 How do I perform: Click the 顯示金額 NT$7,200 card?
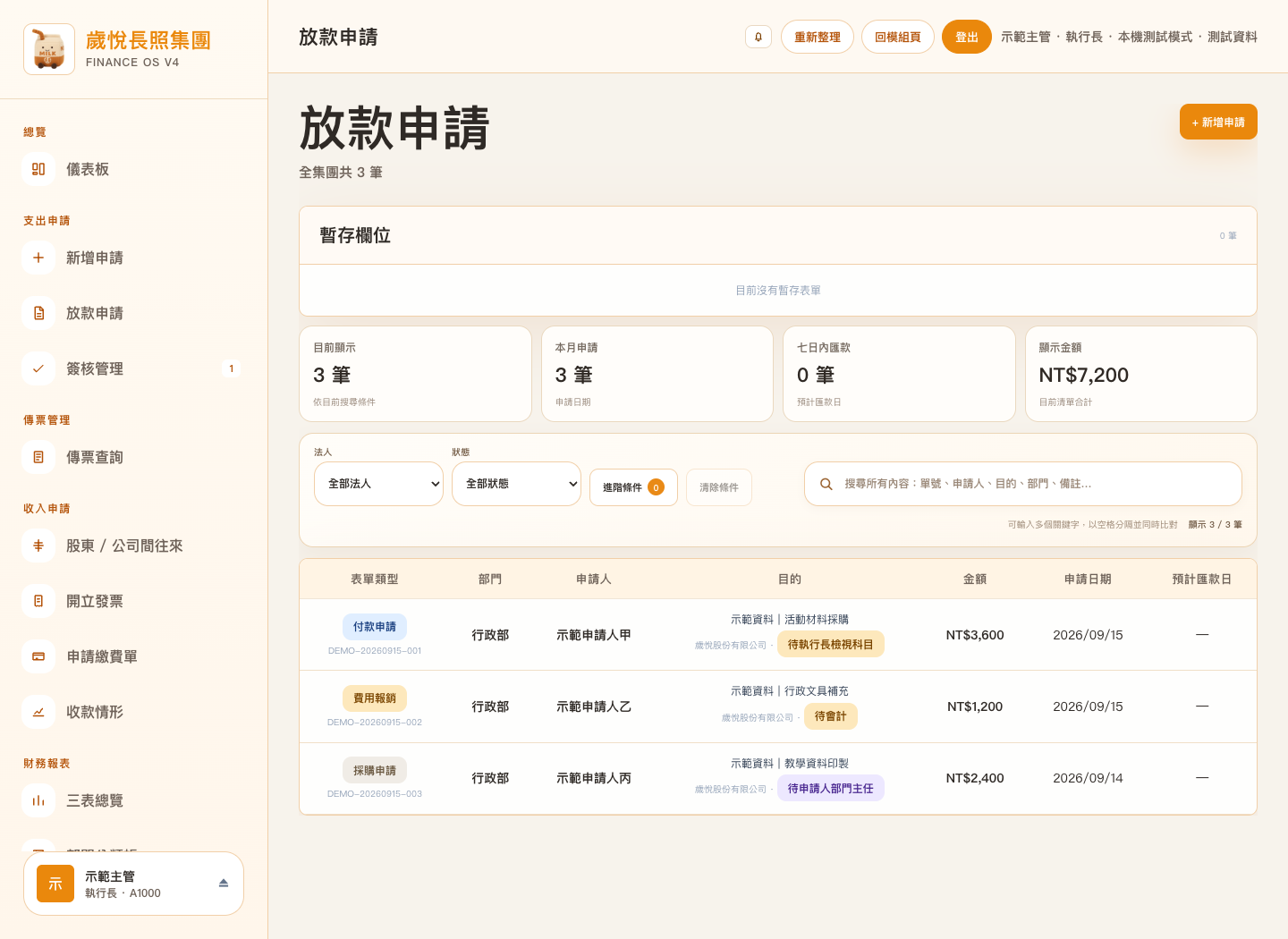tap(1141, 374)
